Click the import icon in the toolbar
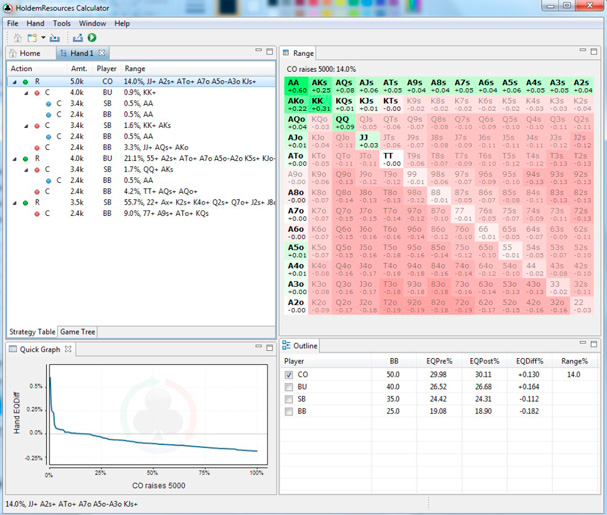Image resolution: width=607 pixels, height=515 pixels. coord(57,37)
